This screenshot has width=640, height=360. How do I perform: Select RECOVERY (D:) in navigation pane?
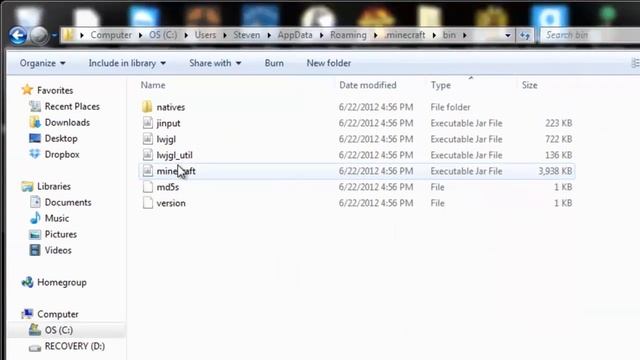[x=75, y=346]
